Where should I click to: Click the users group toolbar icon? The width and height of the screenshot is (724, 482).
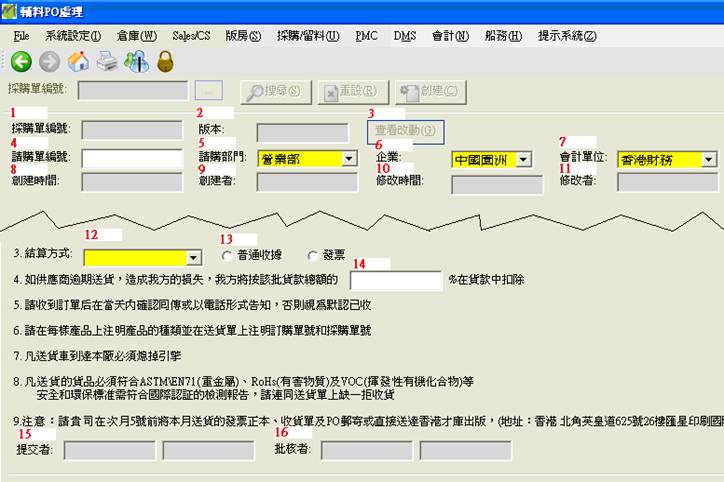click(x=136, y=62)
